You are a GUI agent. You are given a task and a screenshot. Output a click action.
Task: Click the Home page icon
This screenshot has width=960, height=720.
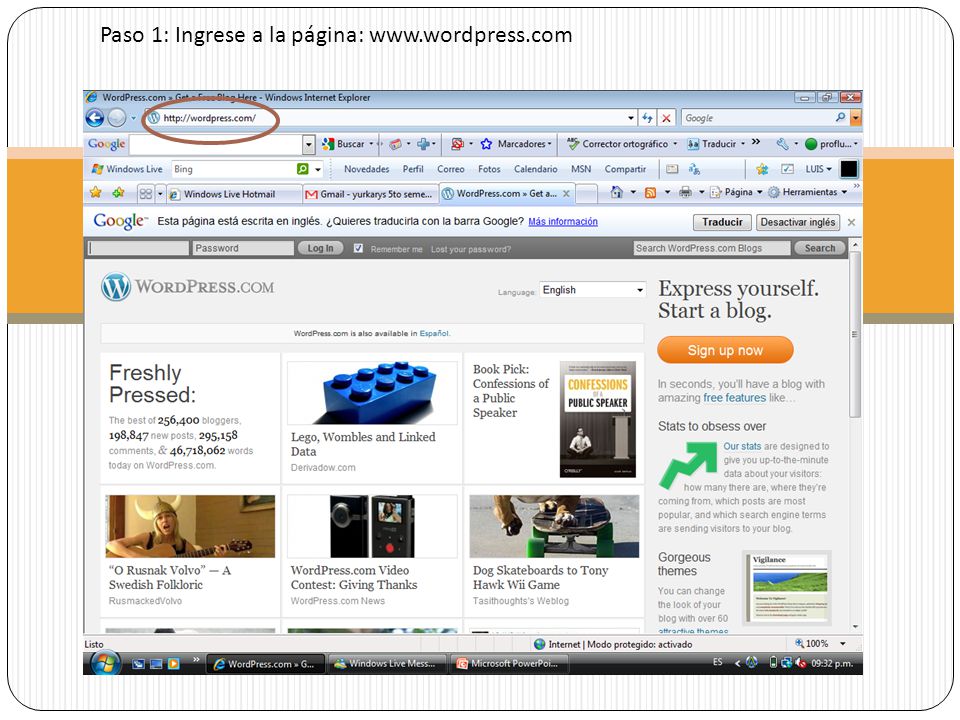(617, 192)
